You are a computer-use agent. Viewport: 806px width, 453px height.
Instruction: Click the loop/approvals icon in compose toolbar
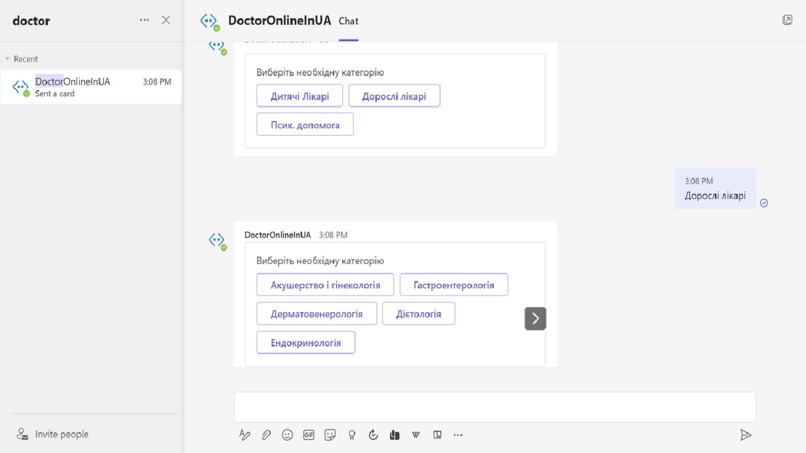tap(373, 435)
